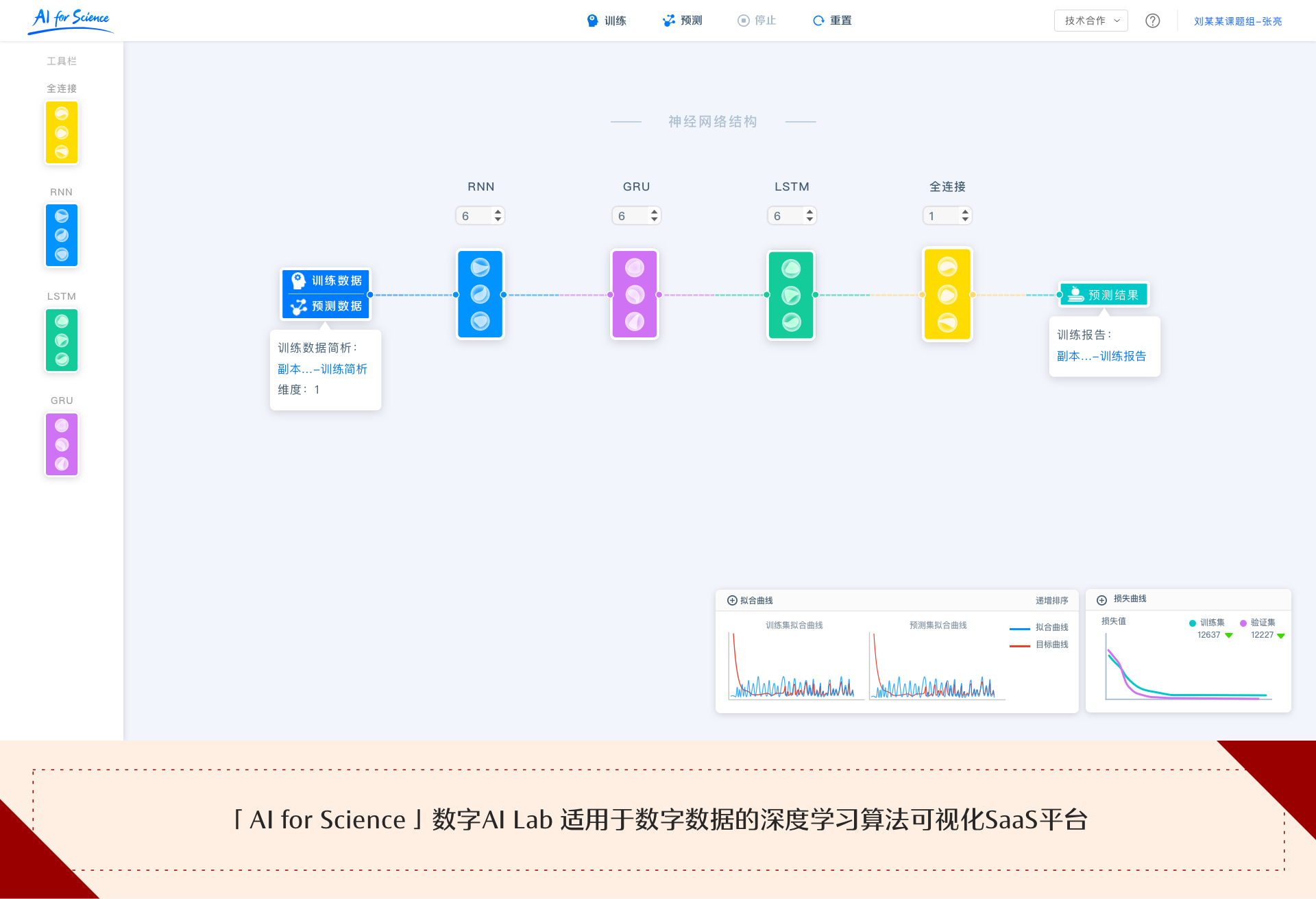Expand the loss curve panel plus icon

(x=1102, y=600)
